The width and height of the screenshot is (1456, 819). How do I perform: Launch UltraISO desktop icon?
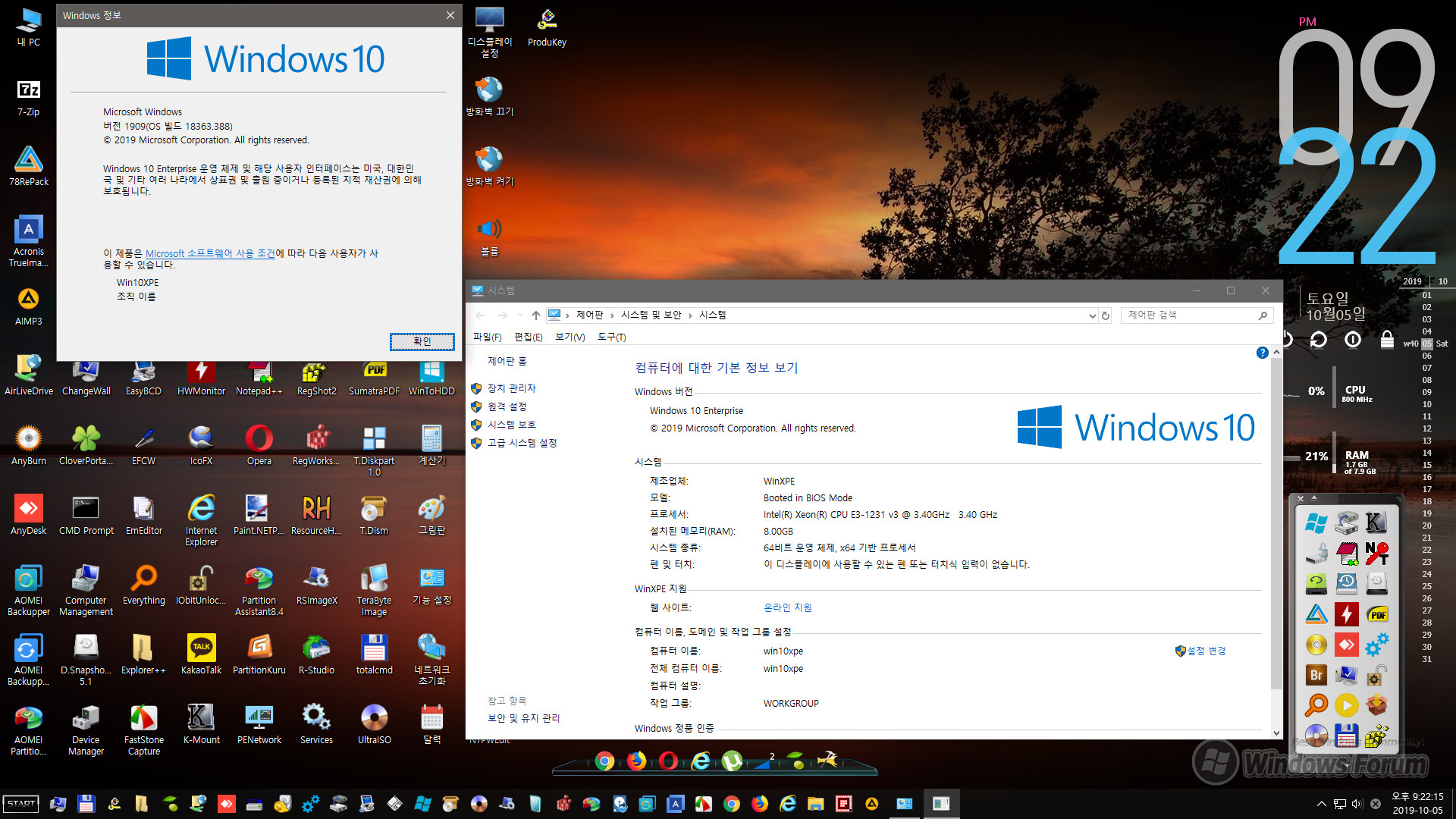374,724
